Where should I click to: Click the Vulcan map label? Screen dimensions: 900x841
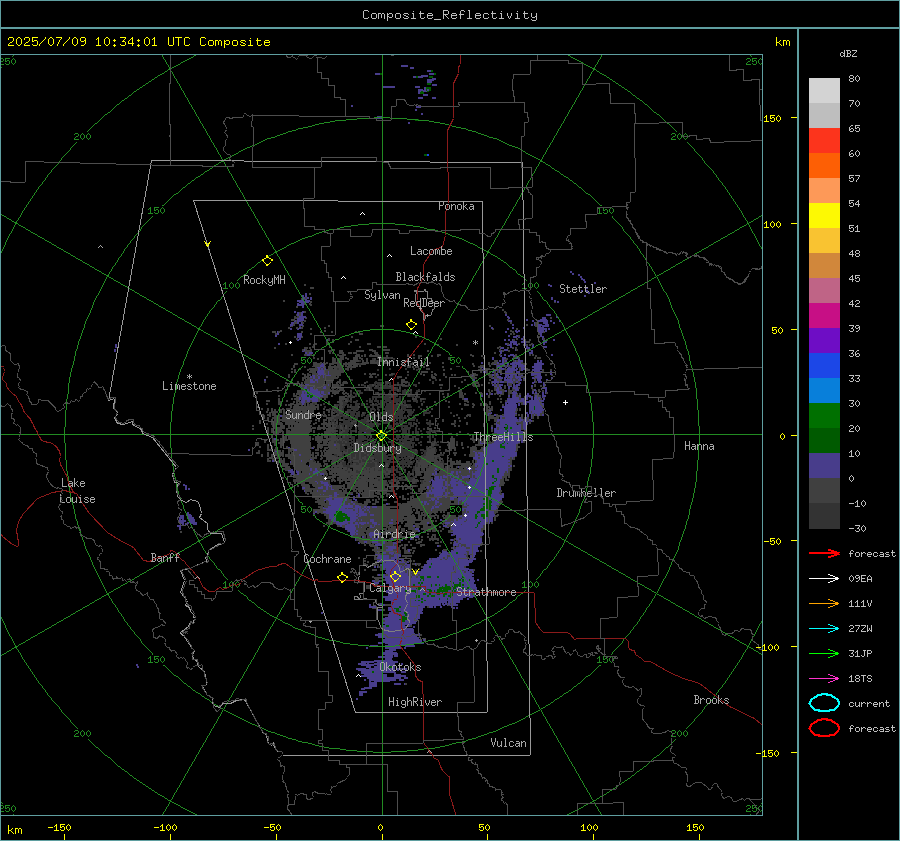pos(508,743)
